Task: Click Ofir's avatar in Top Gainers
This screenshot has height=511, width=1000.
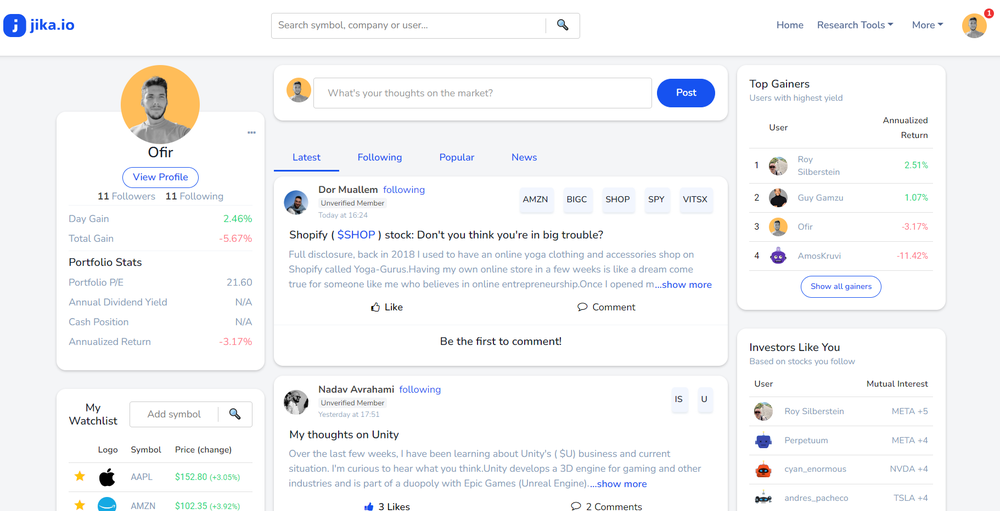Action: coord(778,226)
